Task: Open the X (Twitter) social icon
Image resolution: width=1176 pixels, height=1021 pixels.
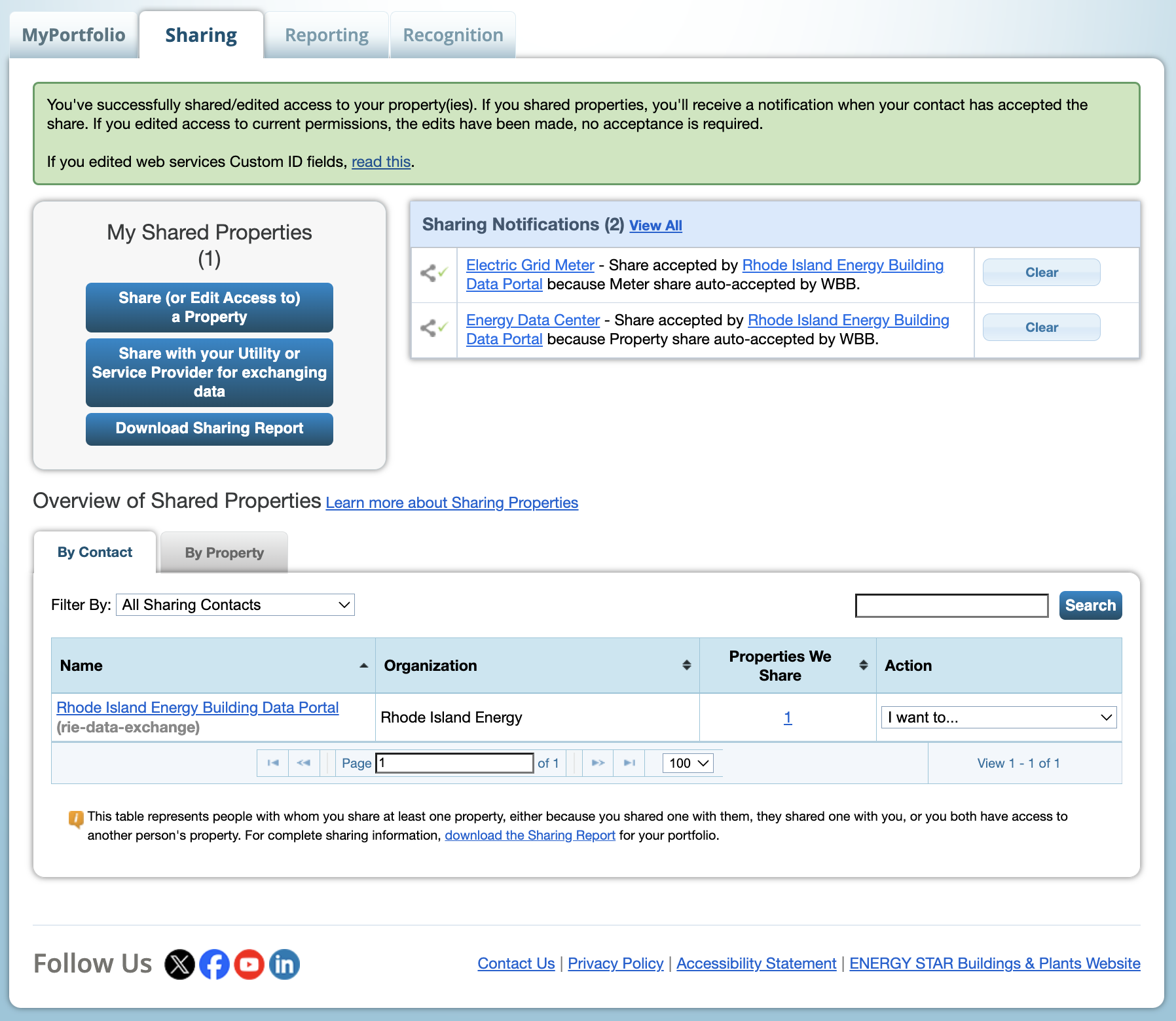Action: tap(179, 964)
